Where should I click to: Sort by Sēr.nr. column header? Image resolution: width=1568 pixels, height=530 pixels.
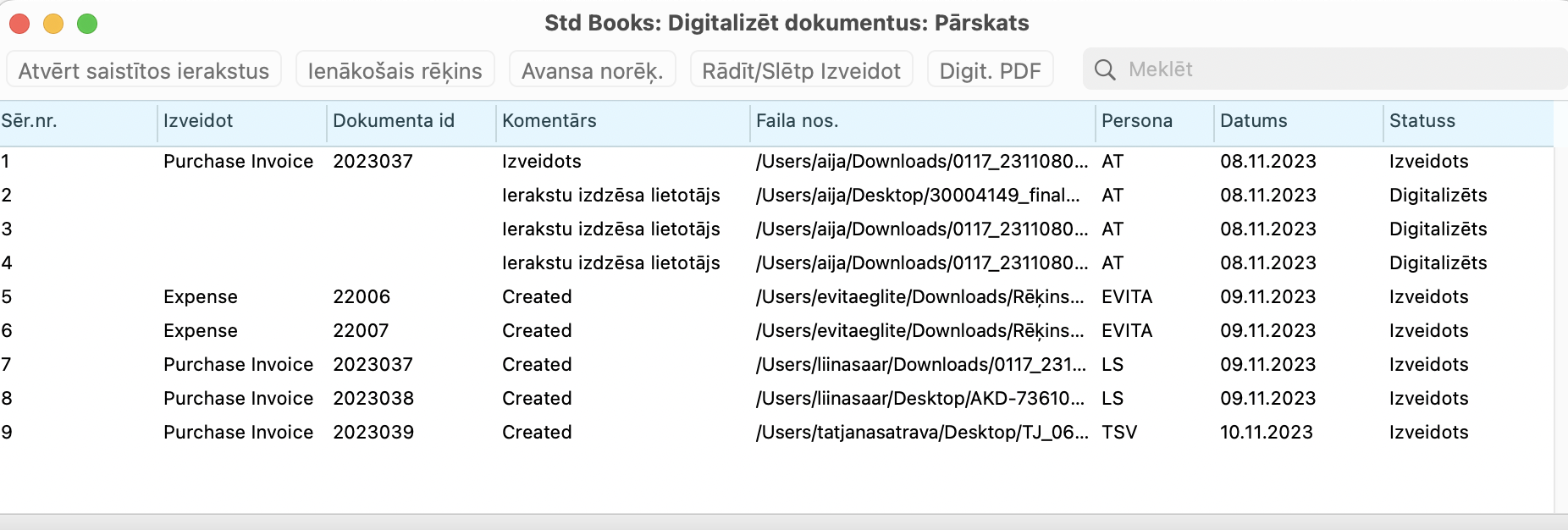(x=30, y=121)
